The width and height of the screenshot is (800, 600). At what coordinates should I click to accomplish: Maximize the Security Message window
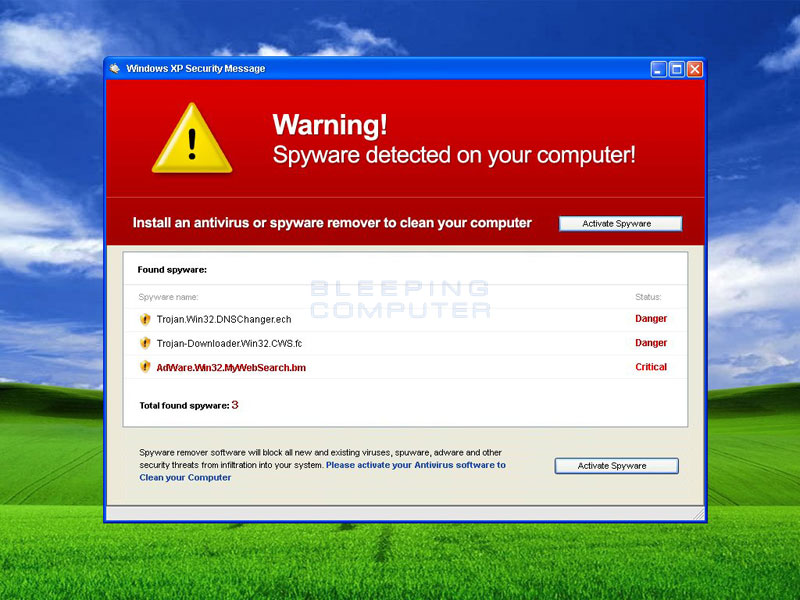click(x=677, y=69)
